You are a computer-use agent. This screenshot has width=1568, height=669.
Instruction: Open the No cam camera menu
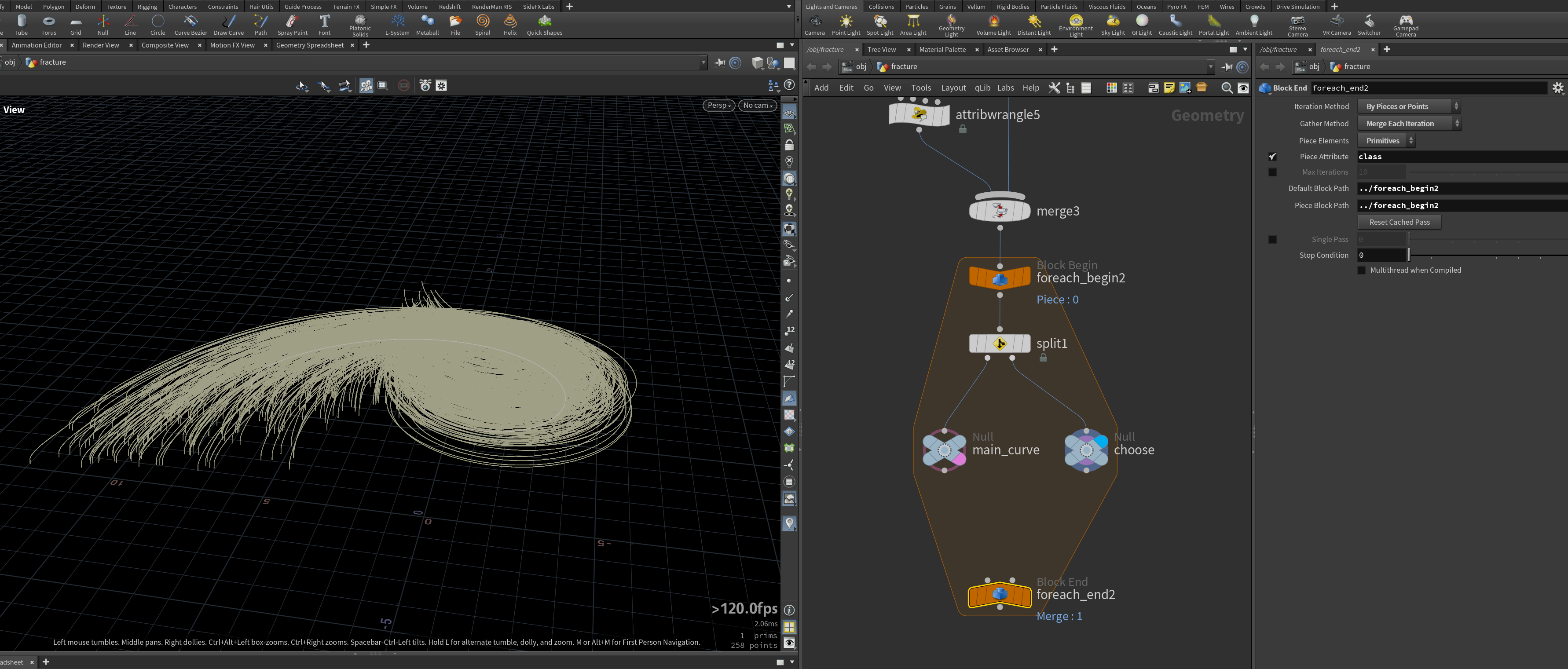[758, 105]
